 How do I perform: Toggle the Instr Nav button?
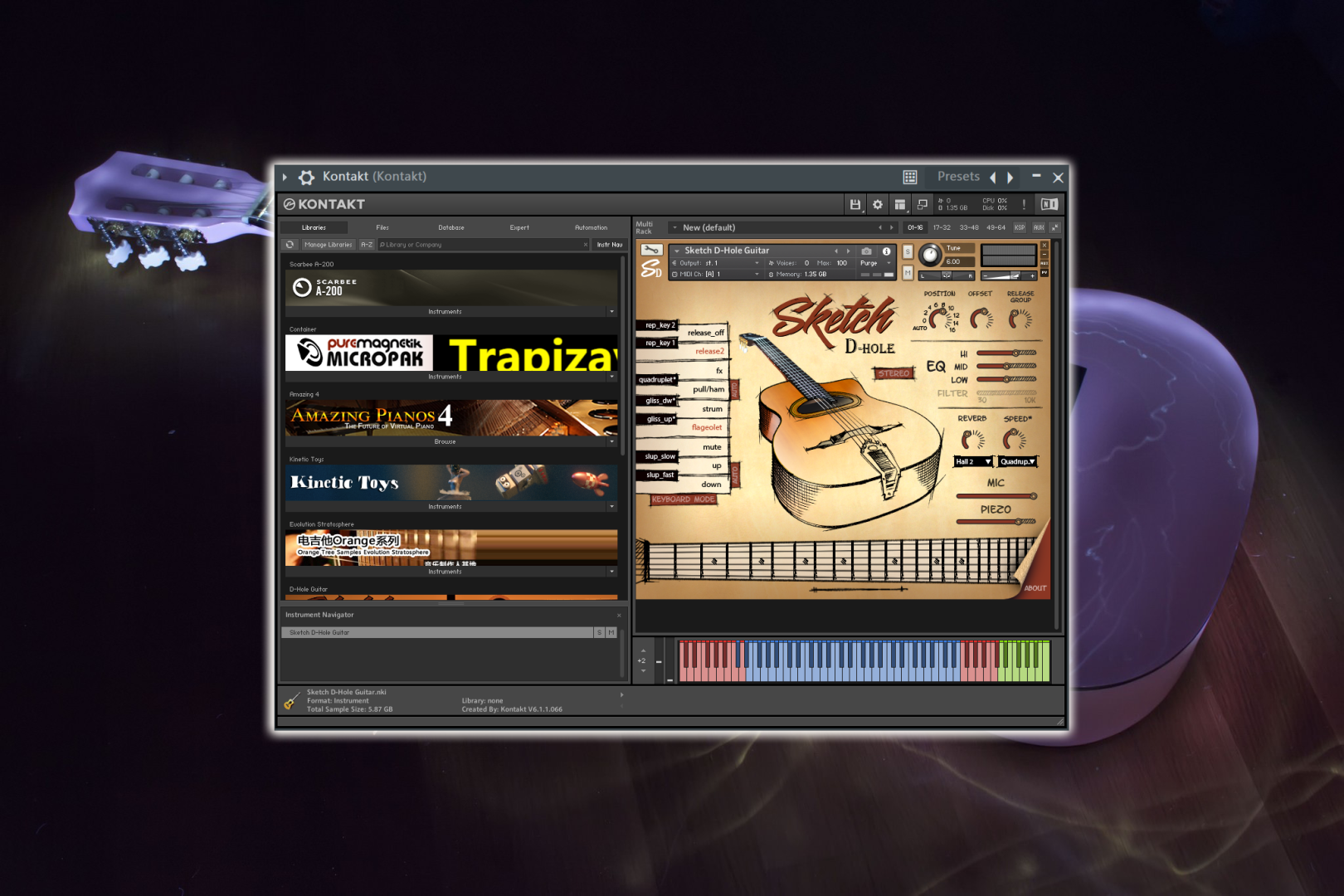coord(609,245)
